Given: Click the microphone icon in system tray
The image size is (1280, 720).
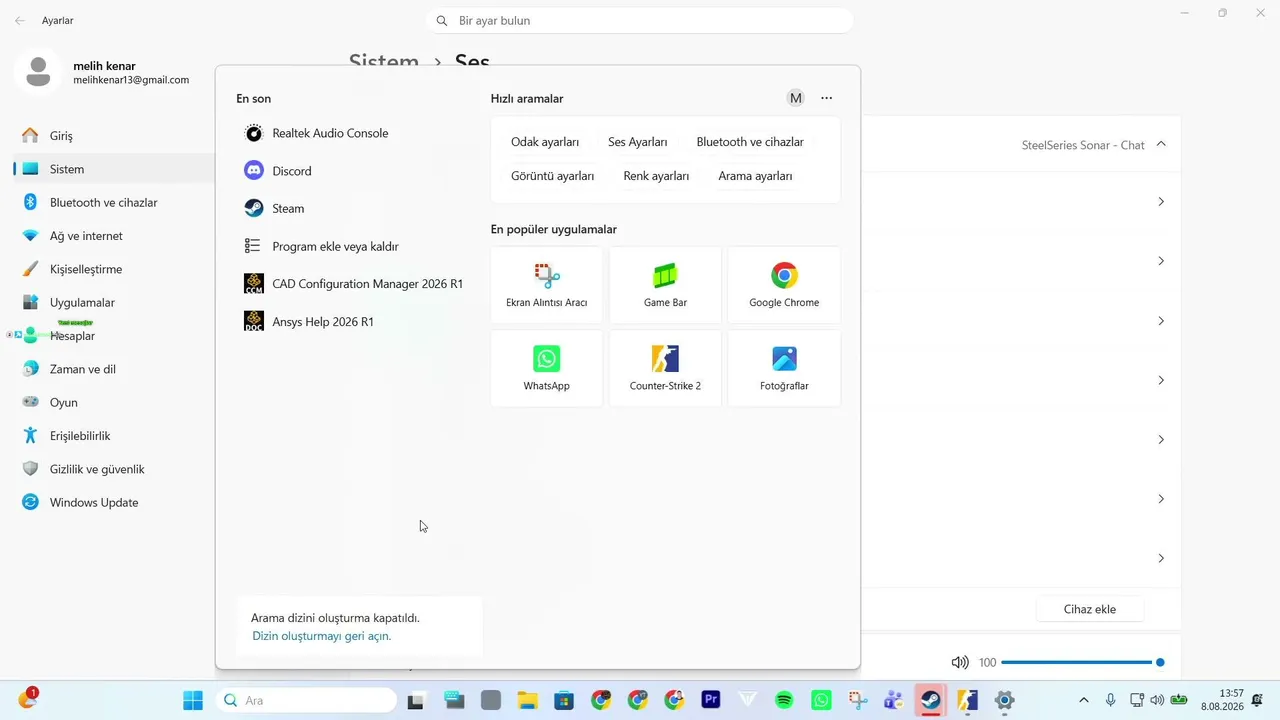Looking at the screenshot, I should (1111, 700).
